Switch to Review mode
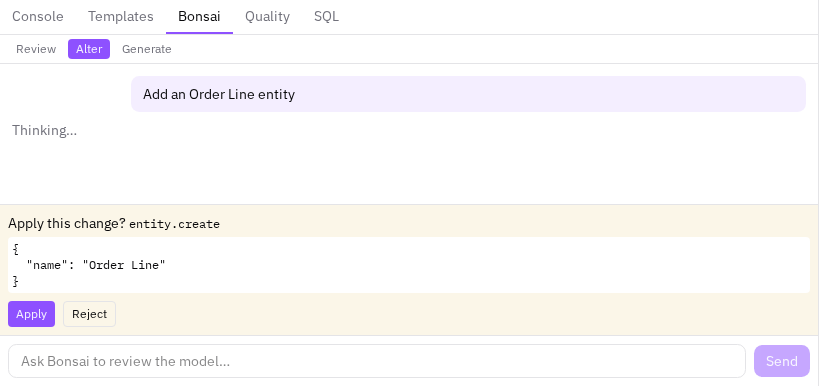This screenshot has width=819, height=386. 36,49
